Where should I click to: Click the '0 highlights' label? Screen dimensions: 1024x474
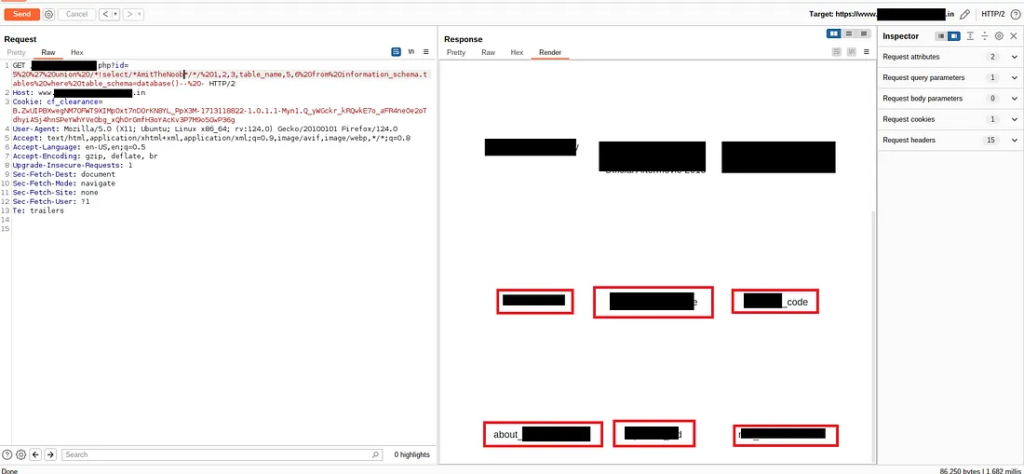(411, 454)
